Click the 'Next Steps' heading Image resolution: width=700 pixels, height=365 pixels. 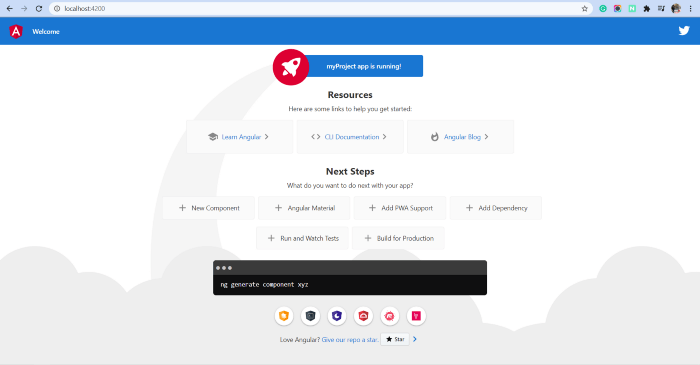coord(350,171)
